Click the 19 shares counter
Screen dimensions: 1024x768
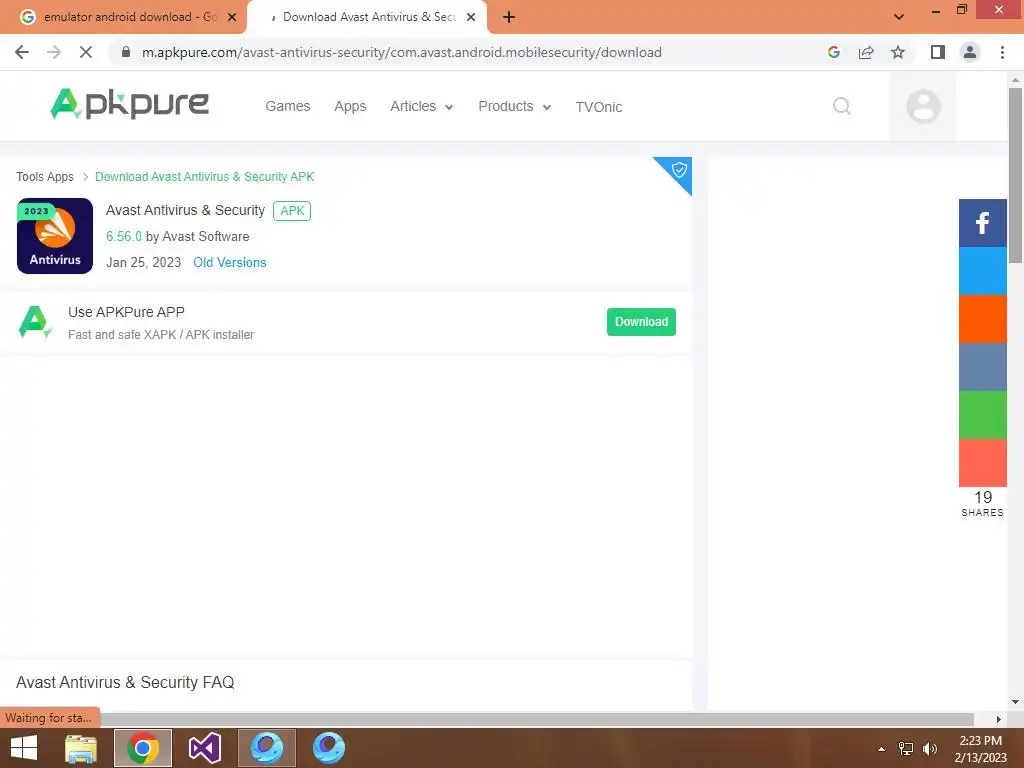click(x=982, y=504)
